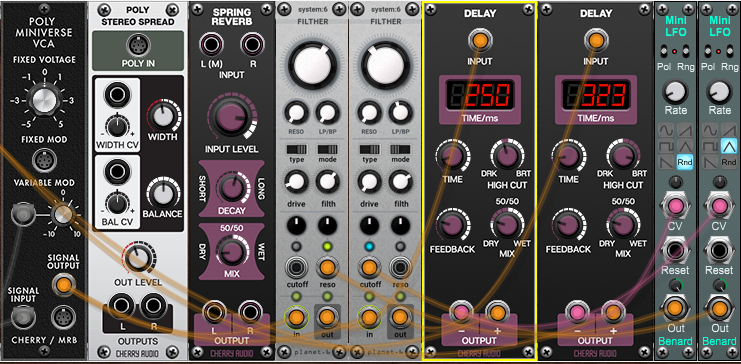Select the Rnd waveform on first Mini LFO

pyautogui.click(x=684, y=162)
